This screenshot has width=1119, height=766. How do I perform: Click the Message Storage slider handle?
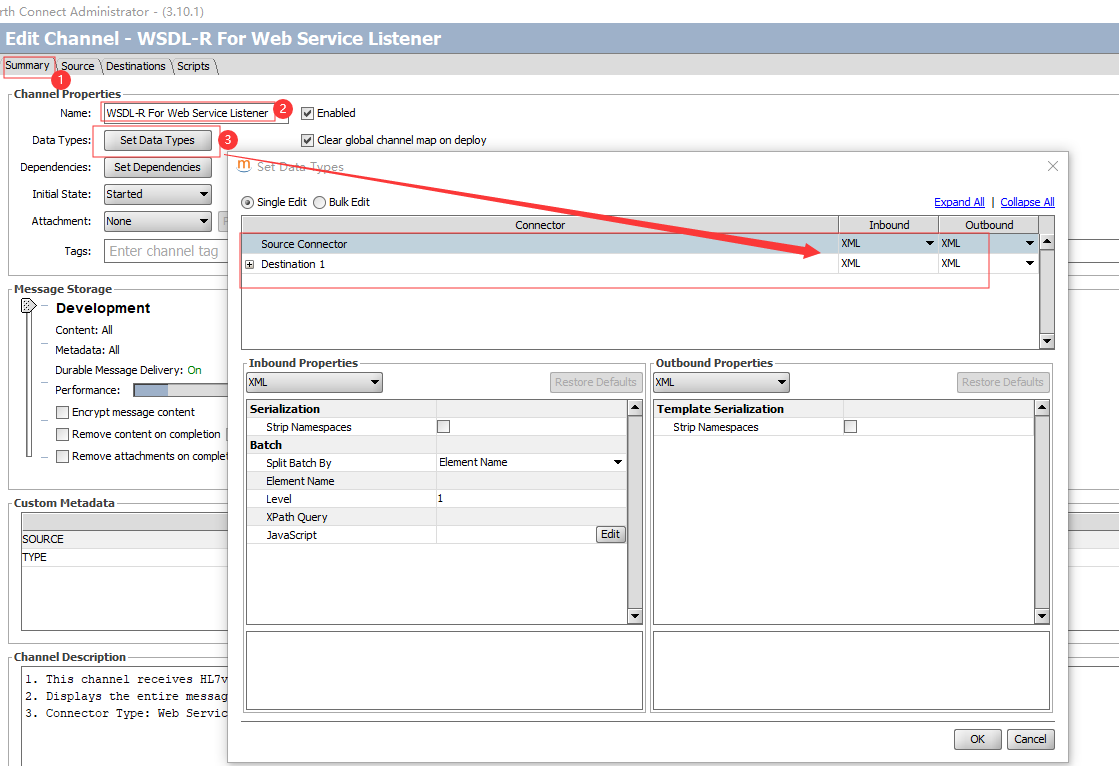click(x=29, y=306)
